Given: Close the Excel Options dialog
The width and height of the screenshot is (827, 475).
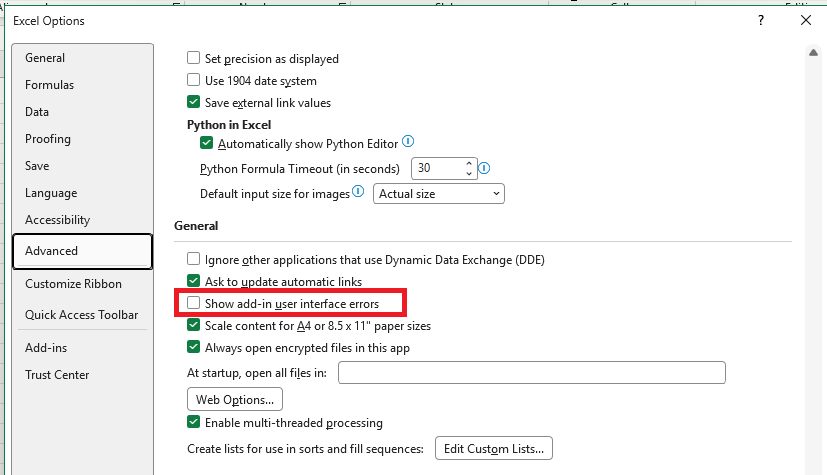Looking at the screenshot, I should tap(805, 21).
